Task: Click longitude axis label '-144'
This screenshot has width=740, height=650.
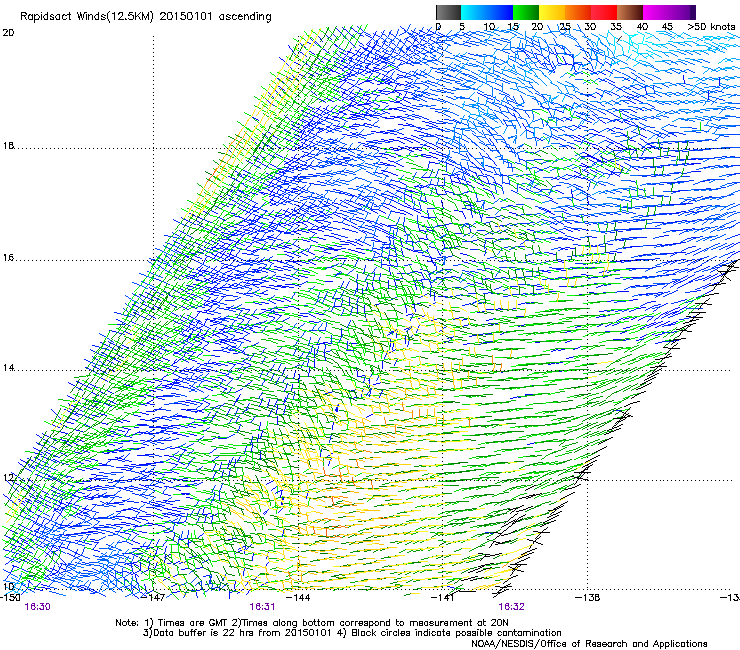Action: (x=299, y=598)
